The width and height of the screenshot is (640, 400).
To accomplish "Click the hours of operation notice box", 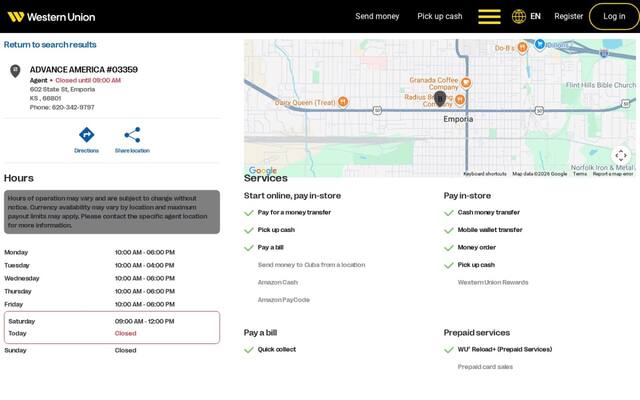I will [x=112, y=212].
